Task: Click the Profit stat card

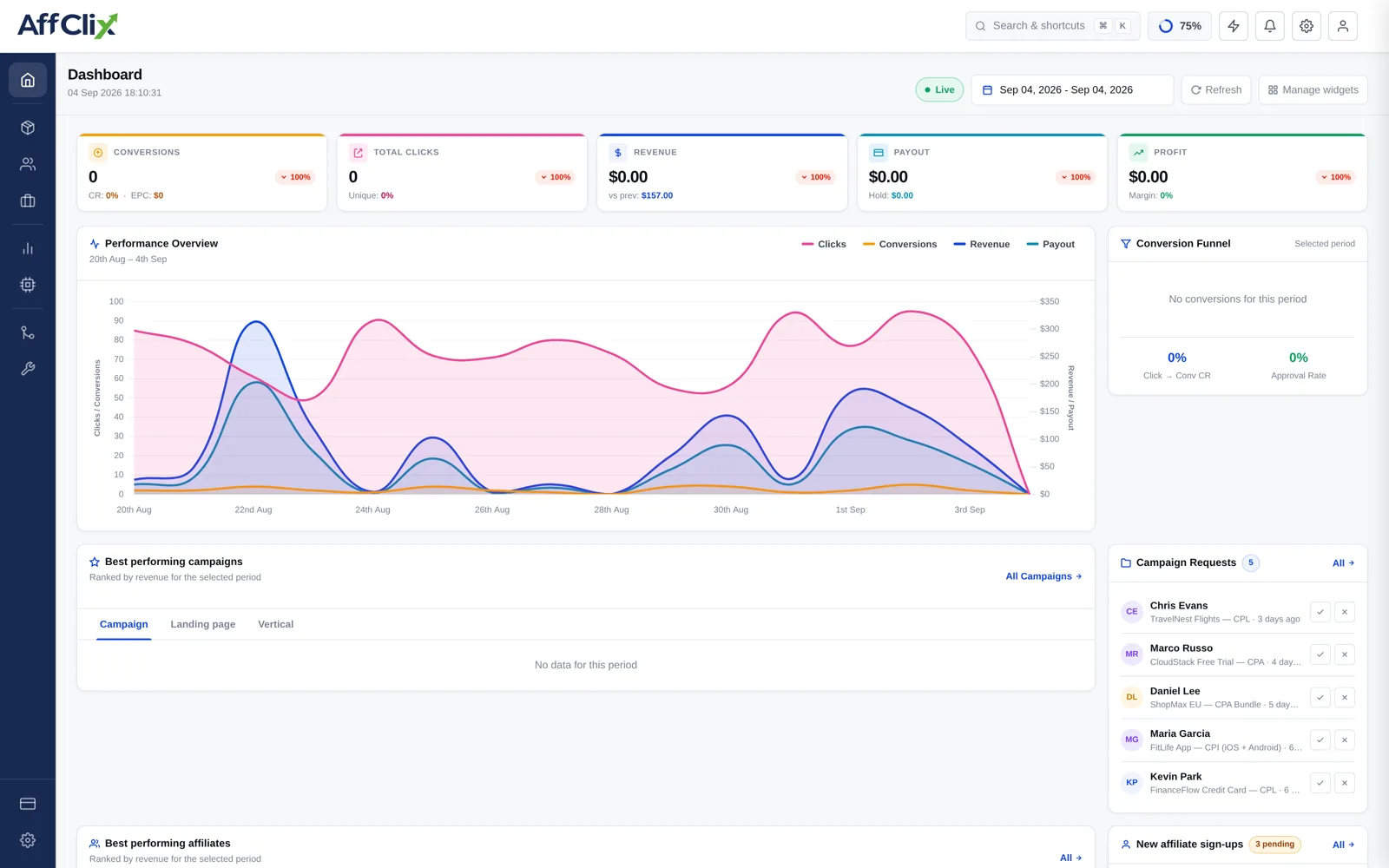Action: point(1242,172)
